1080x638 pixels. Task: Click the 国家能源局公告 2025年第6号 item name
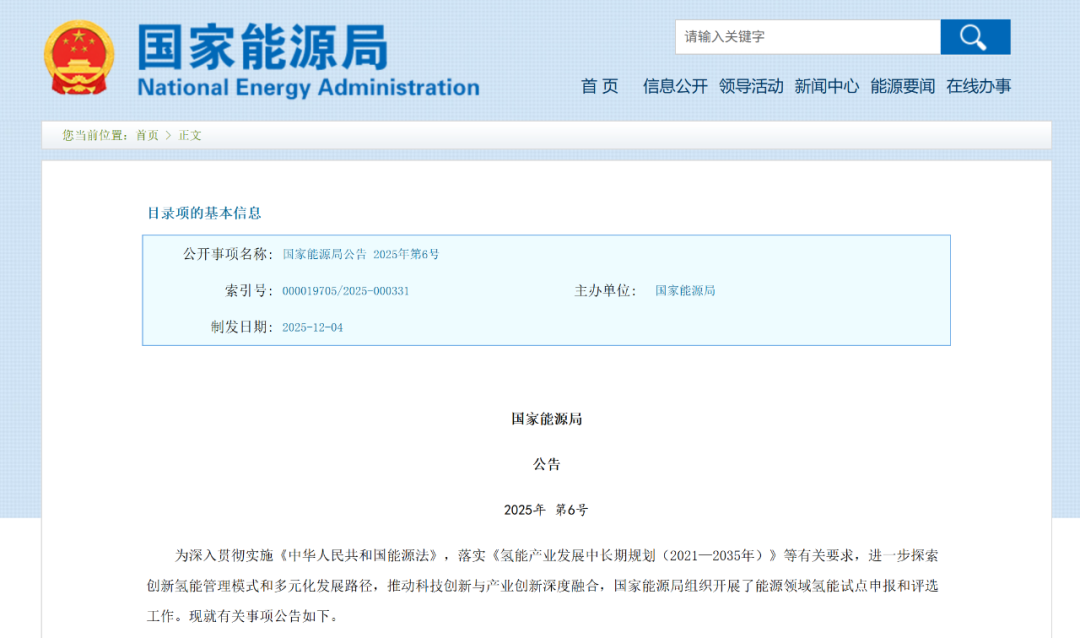tap(361, 254)
